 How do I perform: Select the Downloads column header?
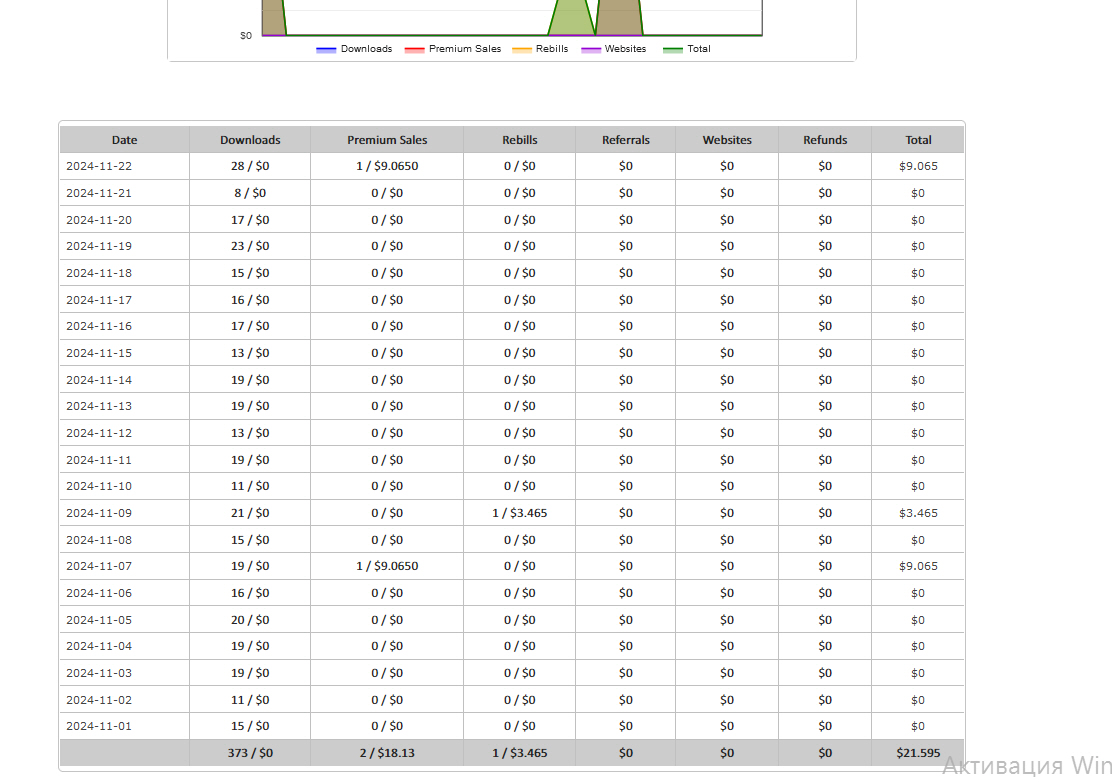coord(250,140)
